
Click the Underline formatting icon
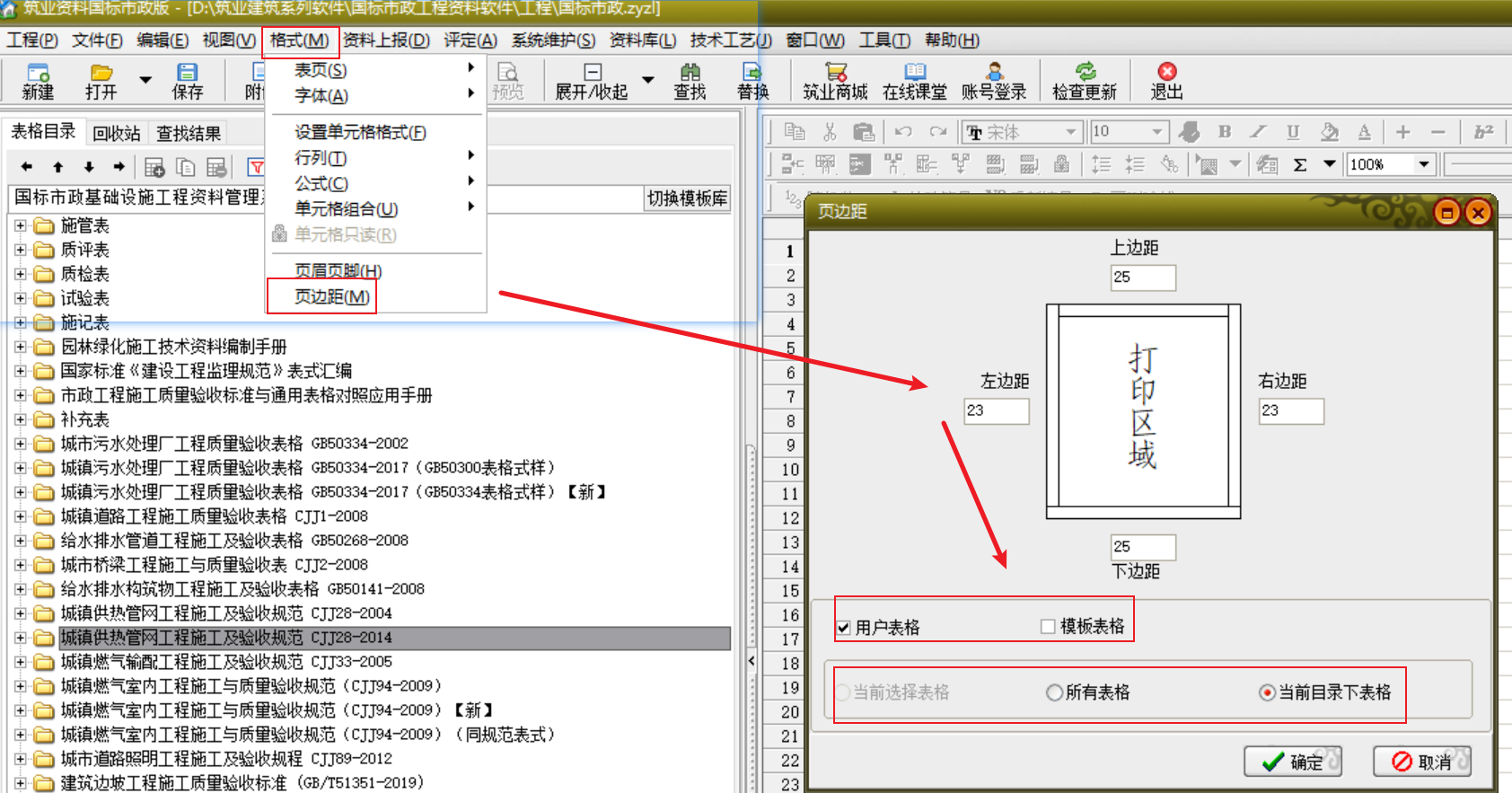coord(1293,132)
